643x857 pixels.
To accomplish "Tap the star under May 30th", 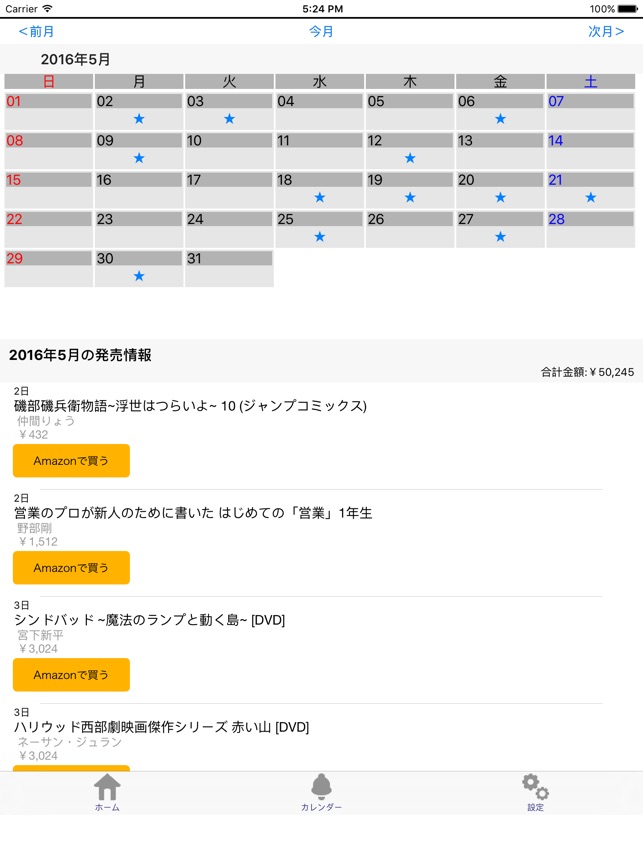I will pos(139,276).
